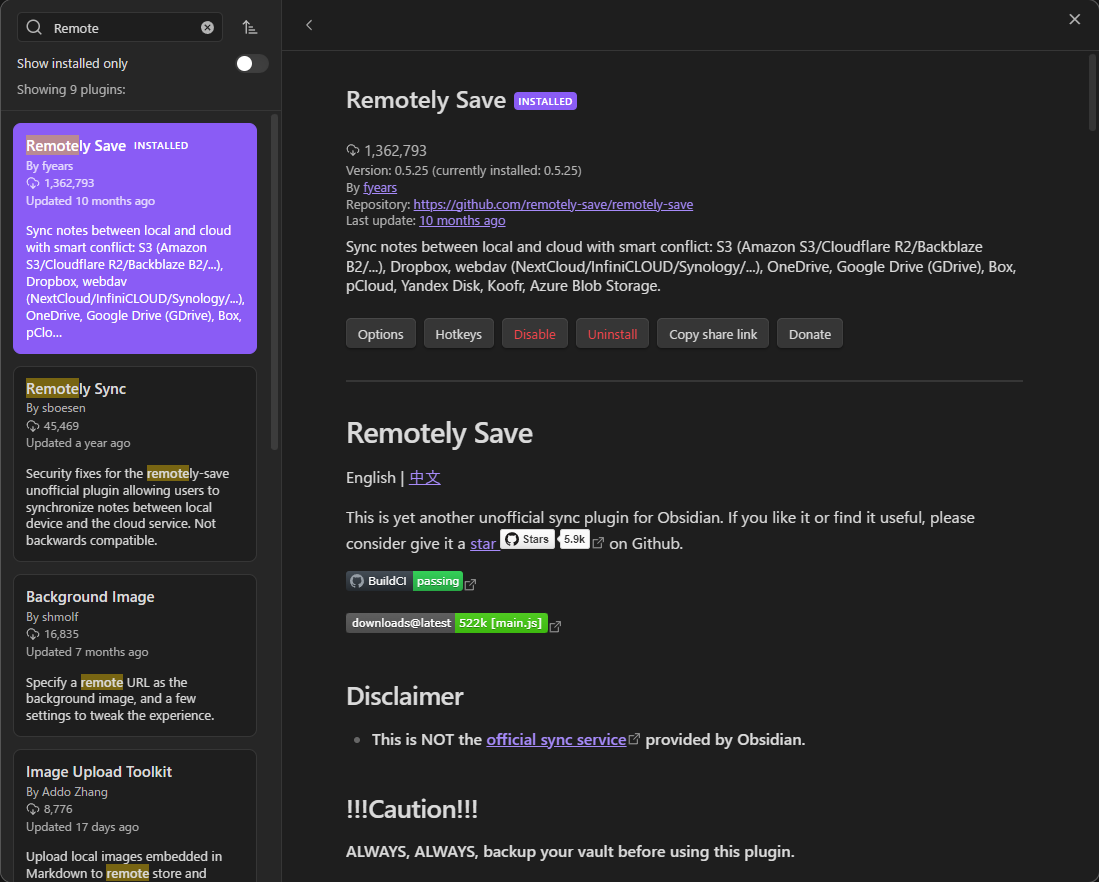Clear the Remote search text
This screenshot has width=1099, height=882.
pyautogui.click(x=207, y=27)
